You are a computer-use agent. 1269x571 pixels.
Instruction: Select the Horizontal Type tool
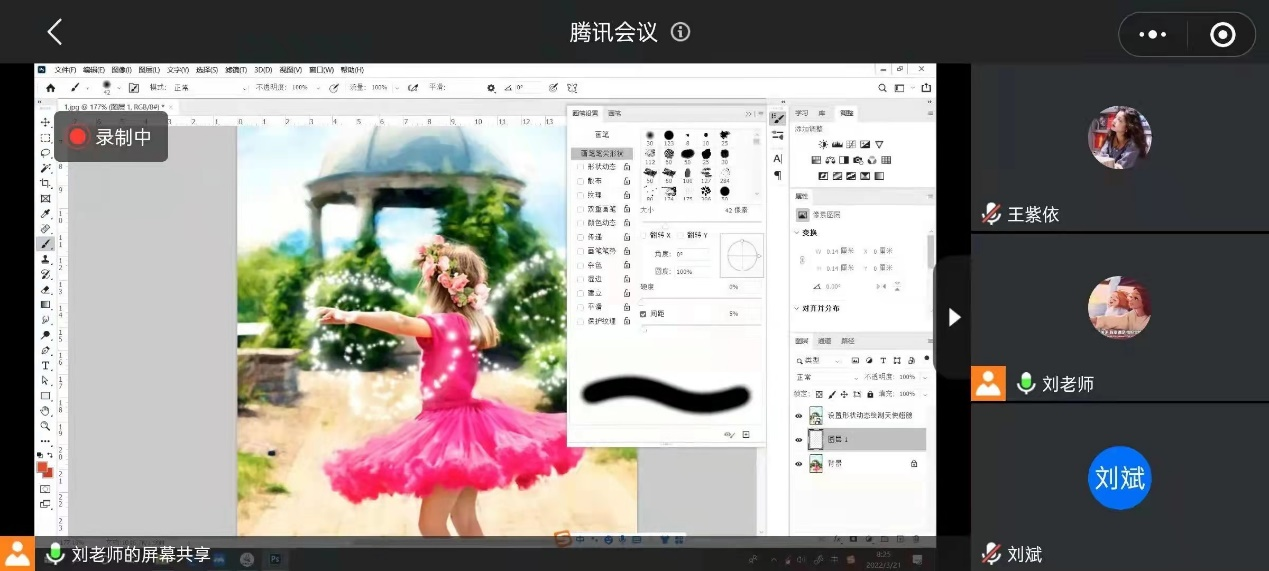coord(45,365)
